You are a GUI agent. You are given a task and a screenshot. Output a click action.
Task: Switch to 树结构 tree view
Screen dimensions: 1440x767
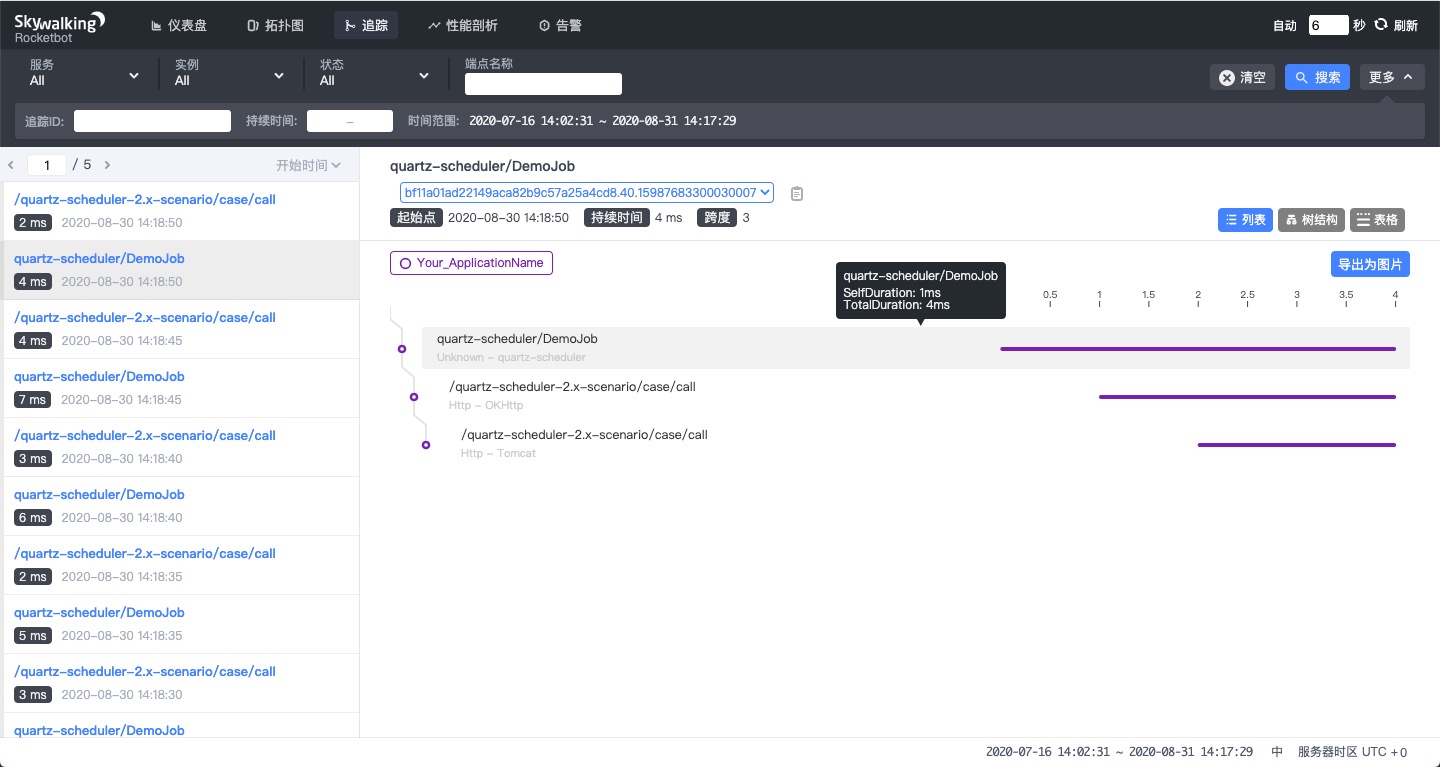[1311, 220]
